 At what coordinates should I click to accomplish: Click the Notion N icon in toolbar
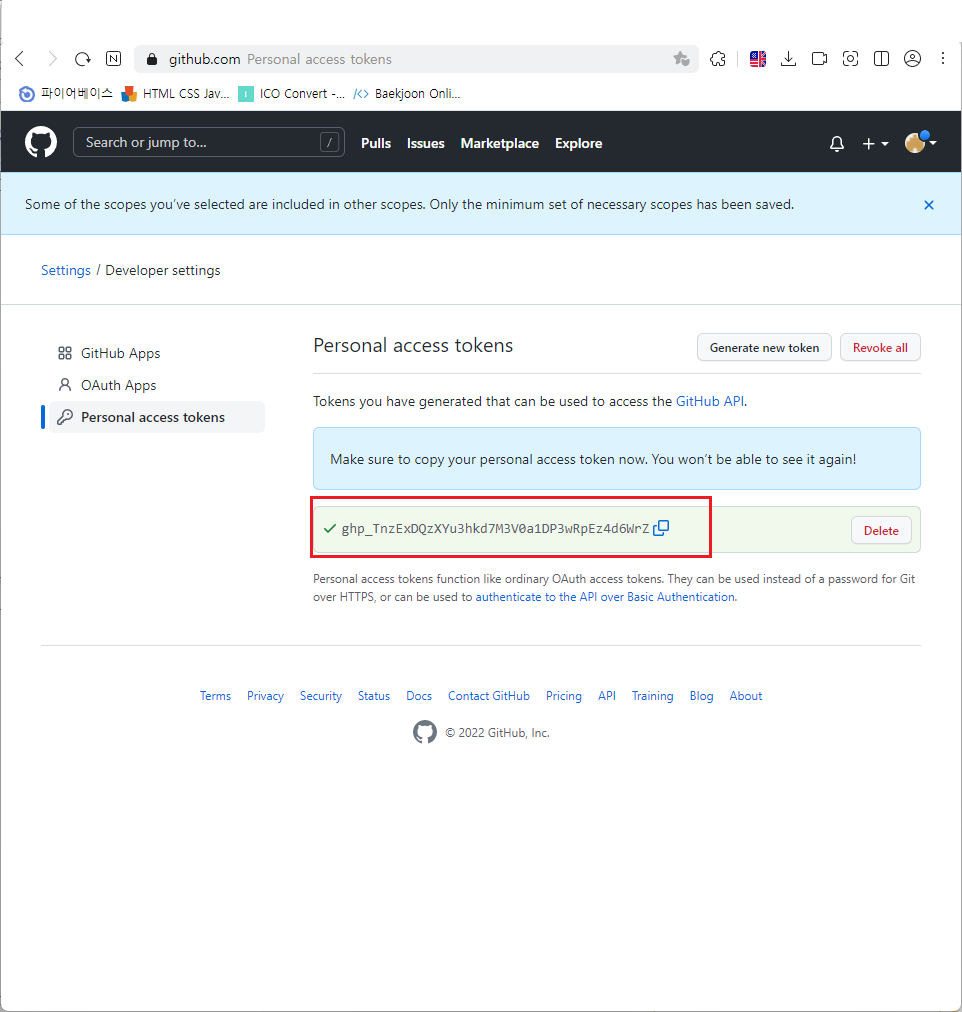(114, 59)
